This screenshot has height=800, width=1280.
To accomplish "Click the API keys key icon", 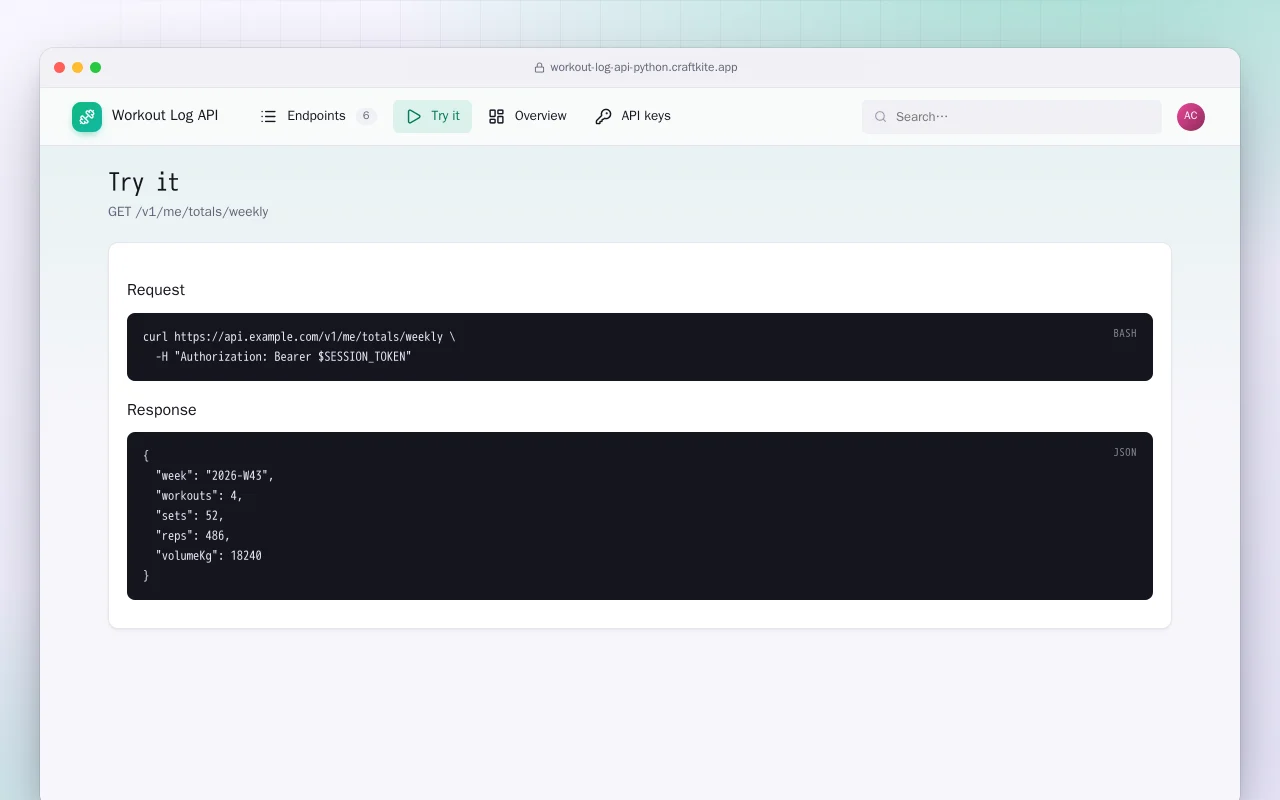I will pyautogui.click(x=603, y=116).
